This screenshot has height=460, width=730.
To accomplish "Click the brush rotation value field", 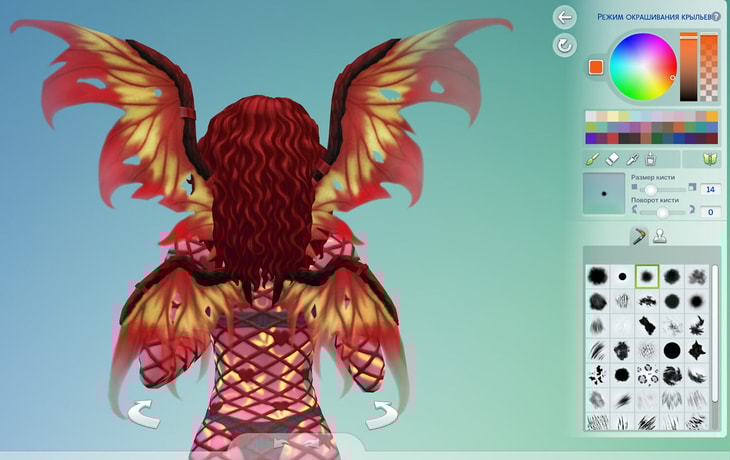I will (x=711, y=212).
